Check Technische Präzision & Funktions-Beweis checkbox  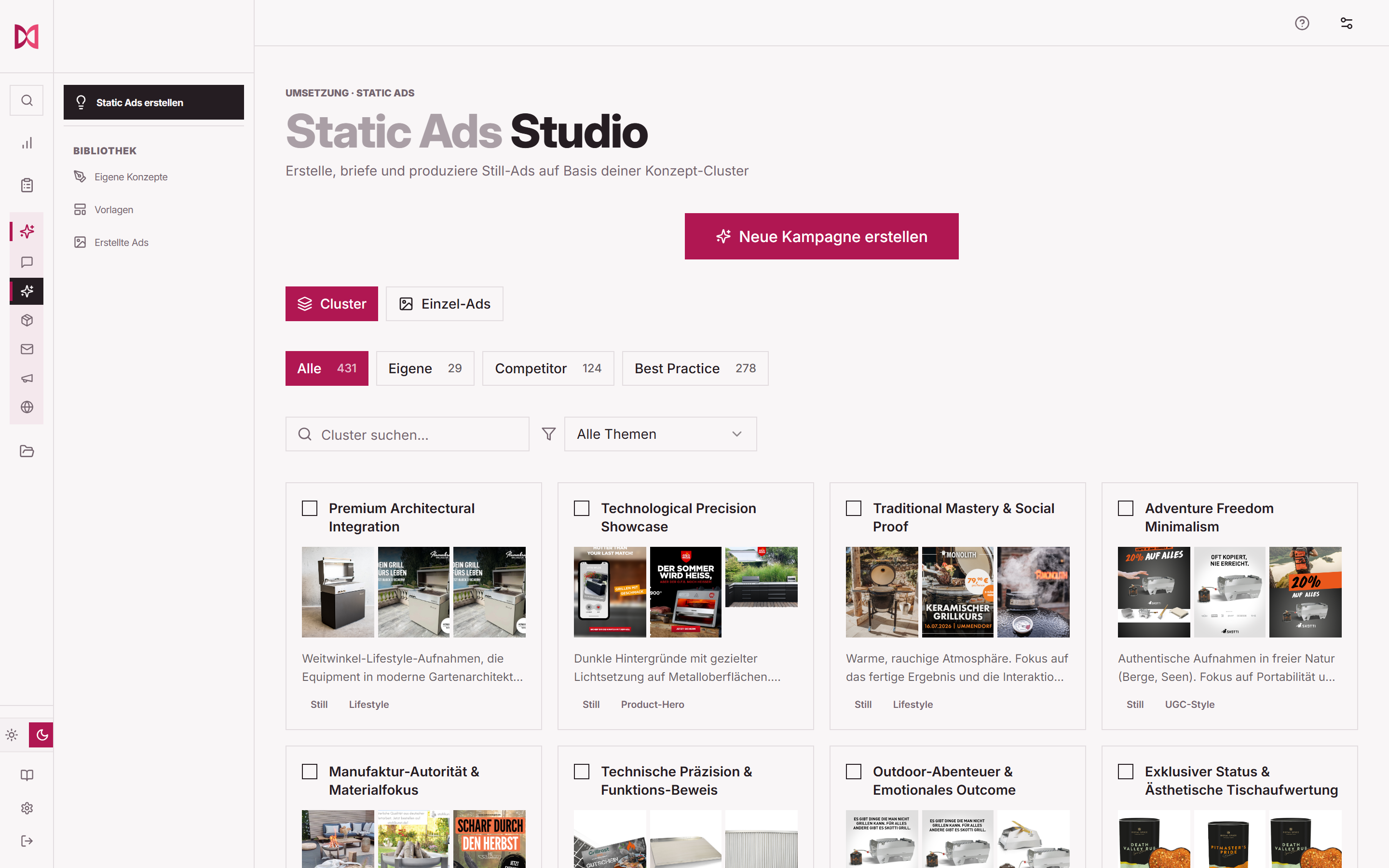(x=582, y=772)
